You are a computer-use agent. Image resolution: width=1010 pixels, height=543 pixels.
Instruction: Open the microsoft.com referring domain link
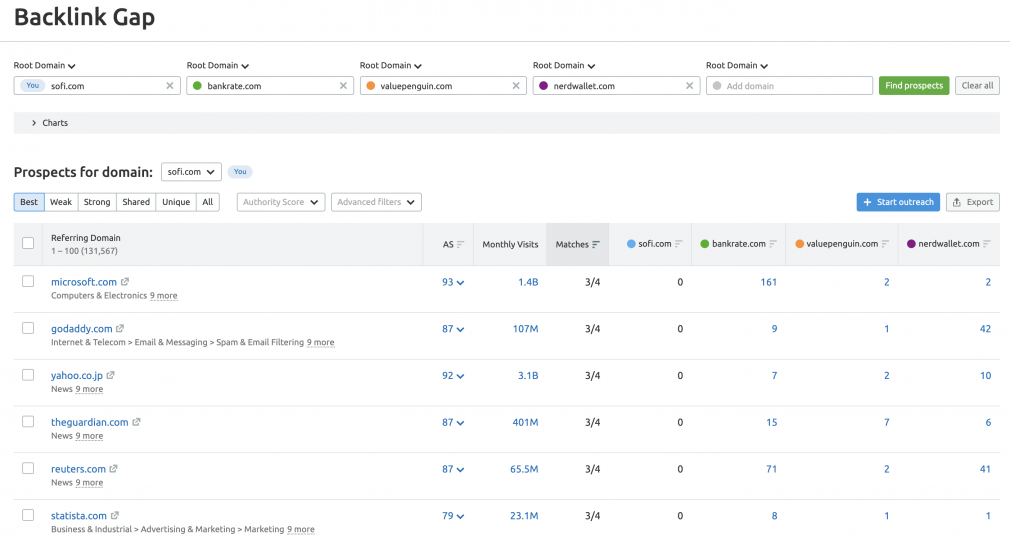pyautogui.click(x=84, y=282)
